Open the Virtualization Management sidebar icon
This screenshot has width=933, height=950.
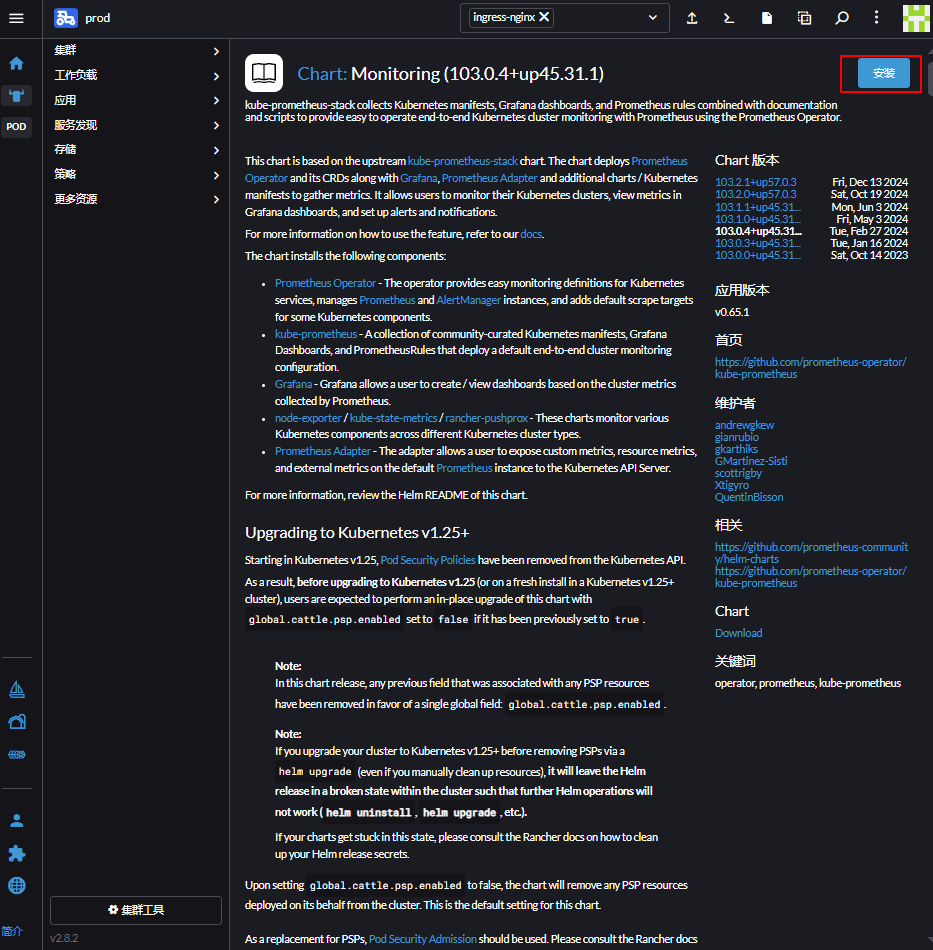coord(16,754)
